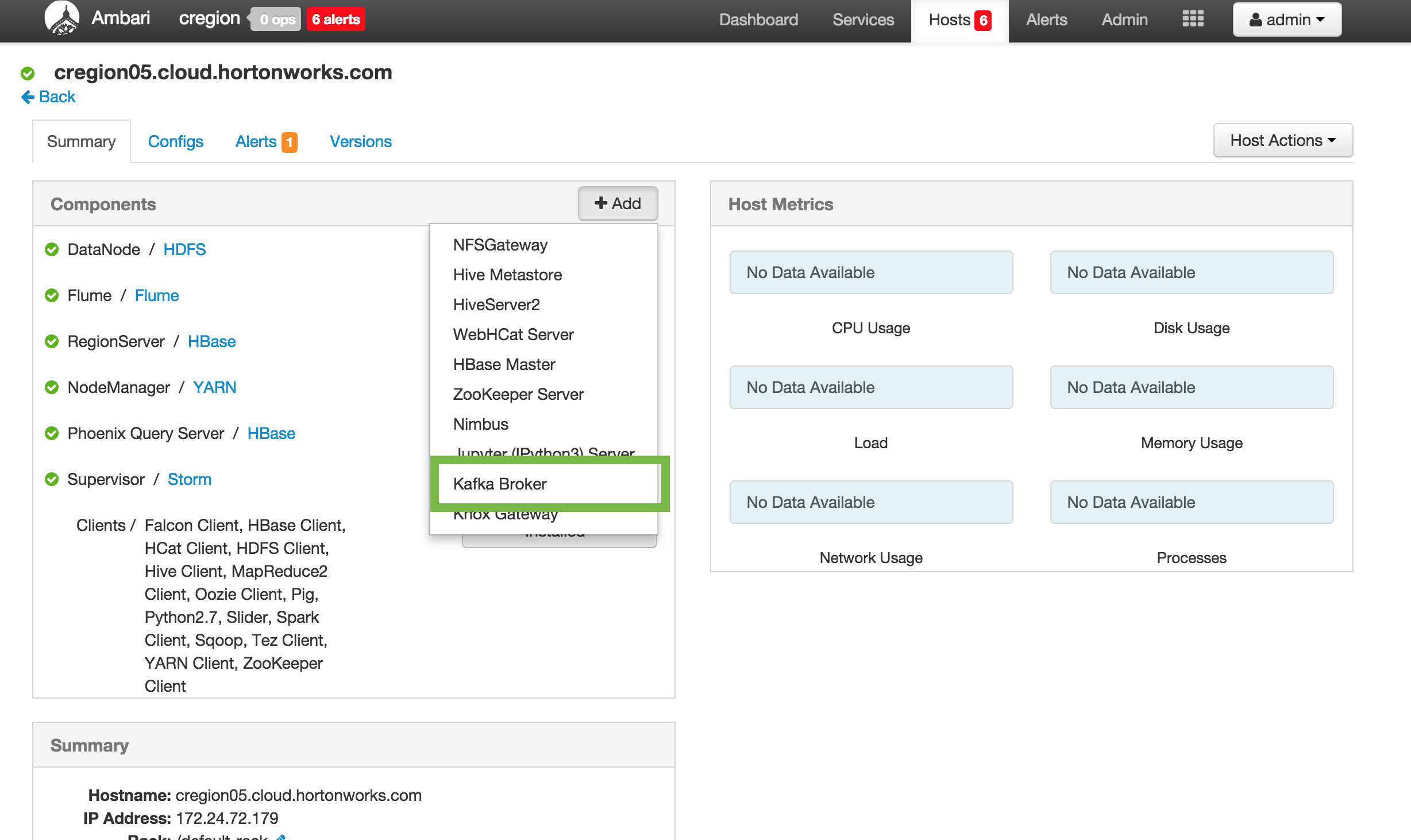1411x840 pixels.
Task: Click the green status icon beside Supervisor
Action: pos(51,479)
